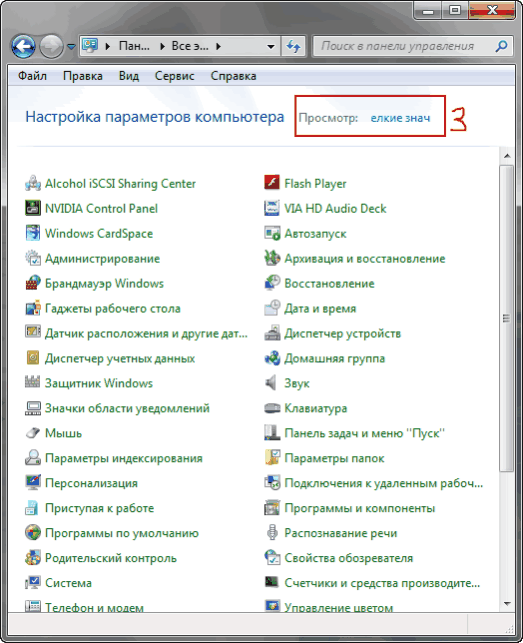The image size is (523, 643).
Task: Open Значки области уведомлений link
Action: tap(127, 408)
